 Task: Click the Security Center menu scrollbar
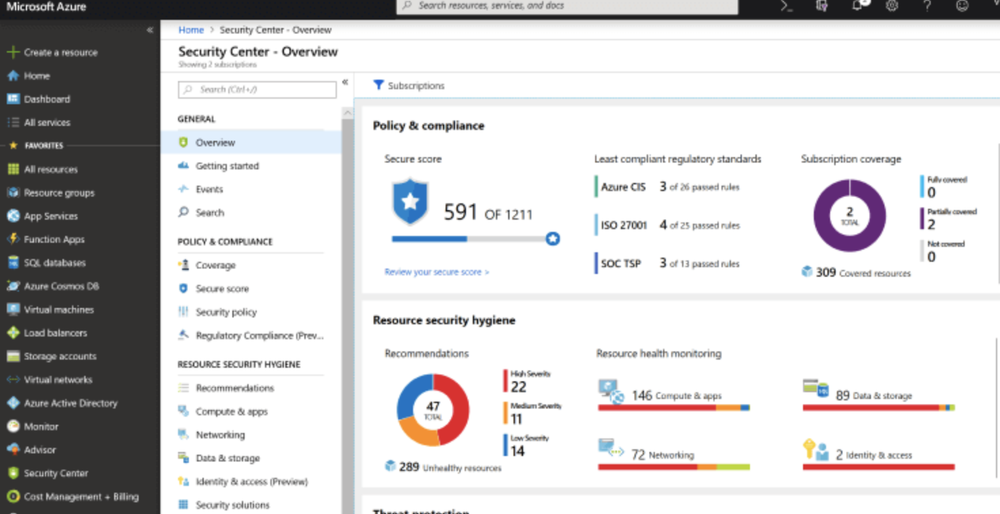[348, 311]
